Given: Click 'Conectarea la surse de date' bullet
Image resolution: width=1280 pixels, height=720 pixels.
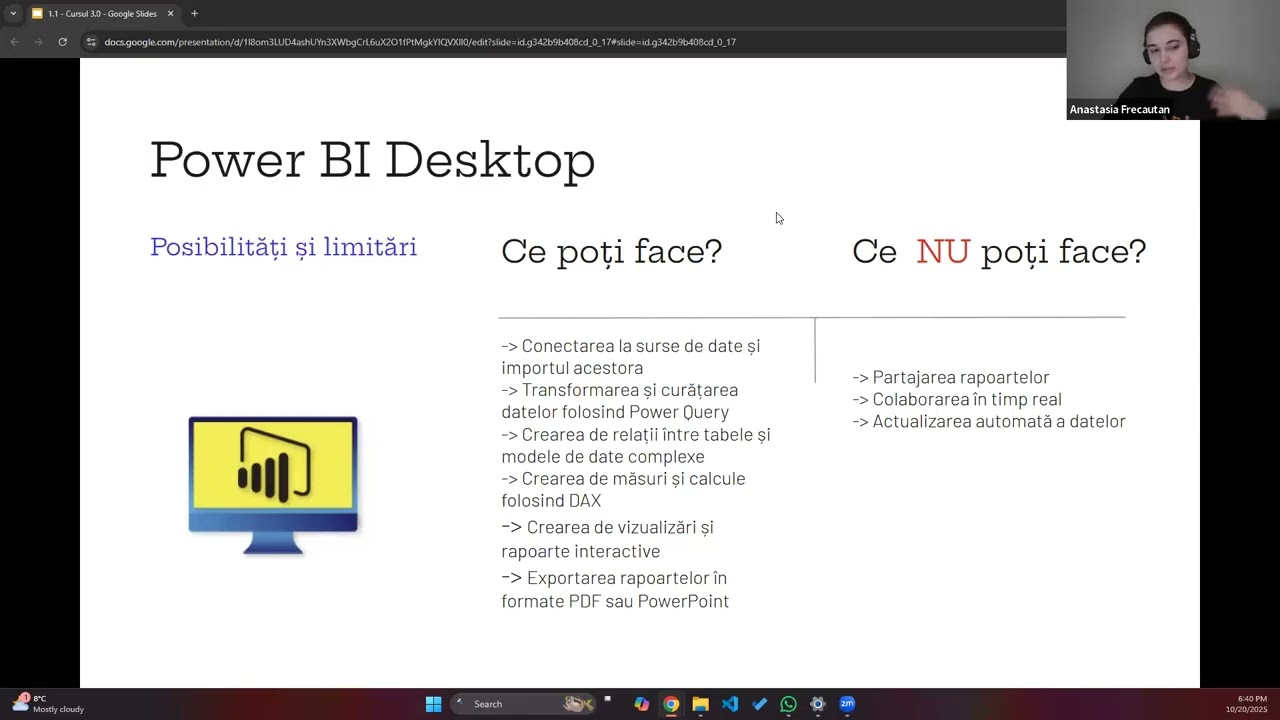Looking at the screenshot, I should pyautogui.click(x=630, y=356).
